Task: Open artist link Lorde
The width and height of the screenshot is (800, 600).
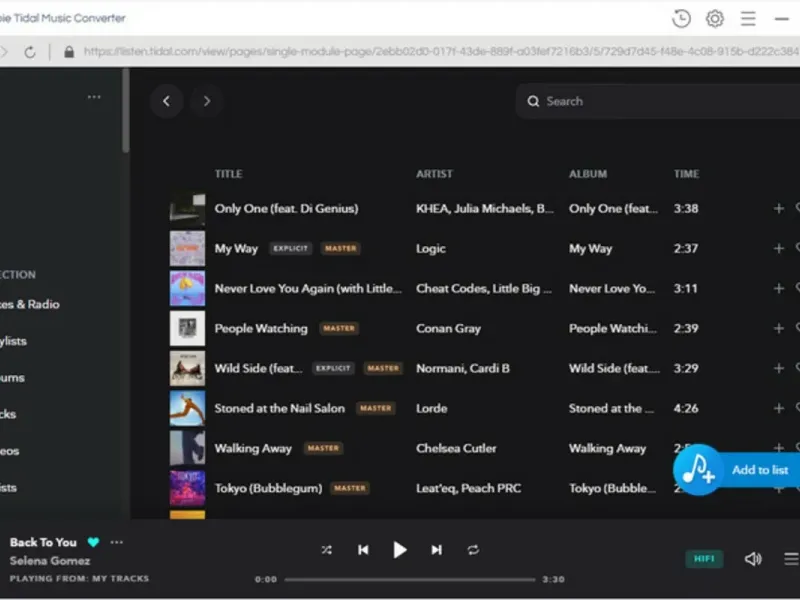Action: [x=432, y=408]
